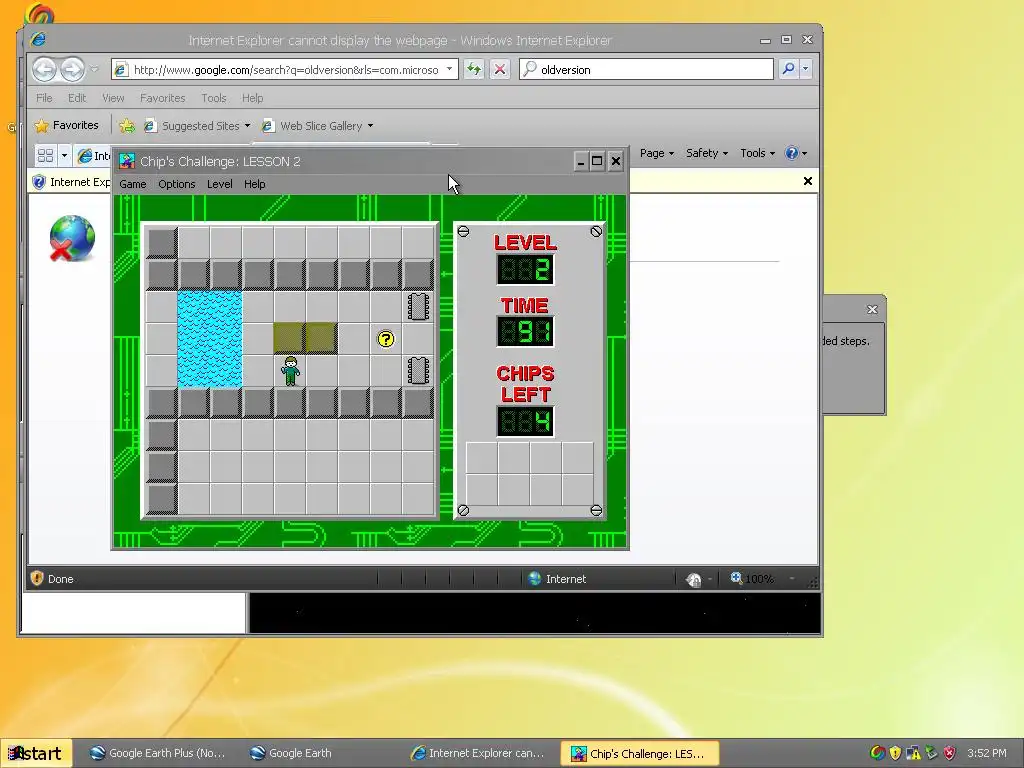Click the lower computer chip tile

(418, 371)
